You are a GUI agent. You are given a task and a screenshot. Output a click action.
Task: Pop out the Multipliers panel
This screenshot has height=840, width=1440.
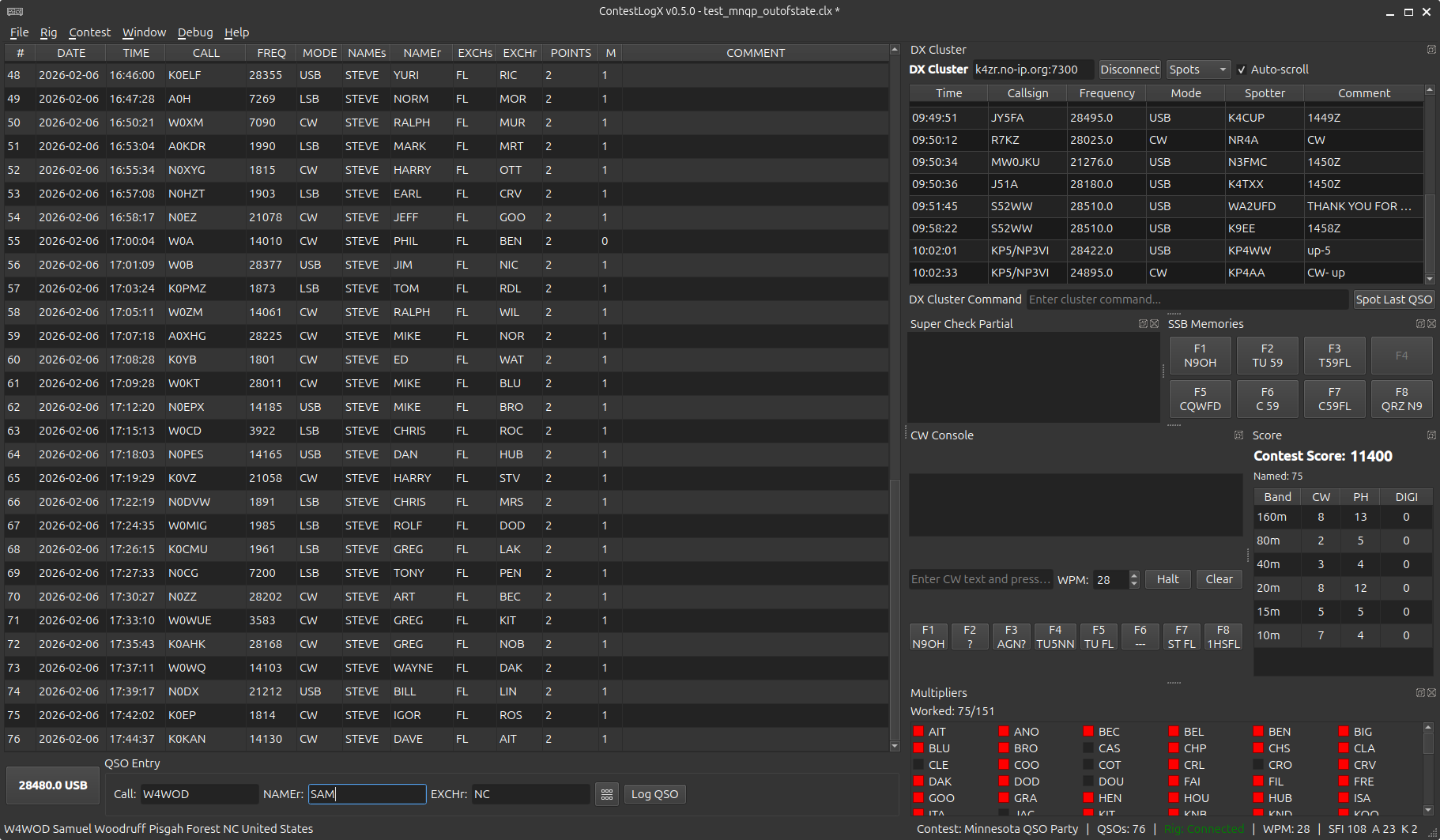[x=1420, y=692]
